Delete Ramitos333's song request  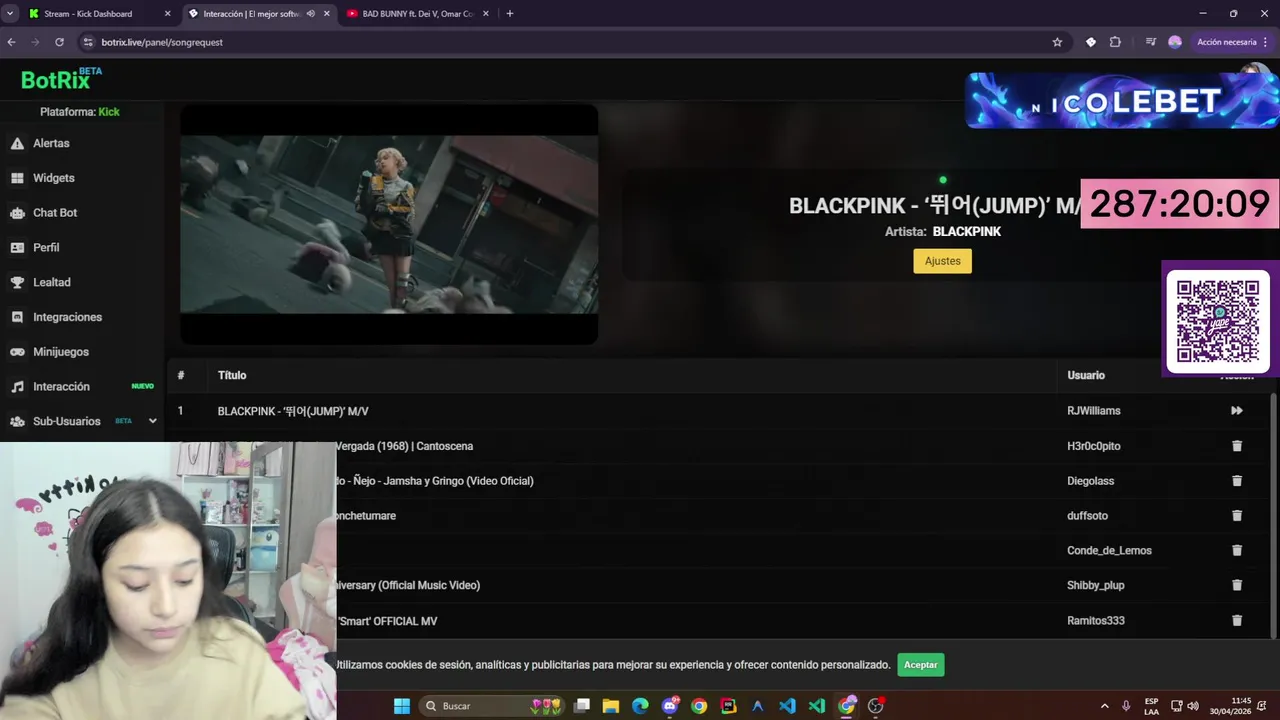coord(1237,620)
